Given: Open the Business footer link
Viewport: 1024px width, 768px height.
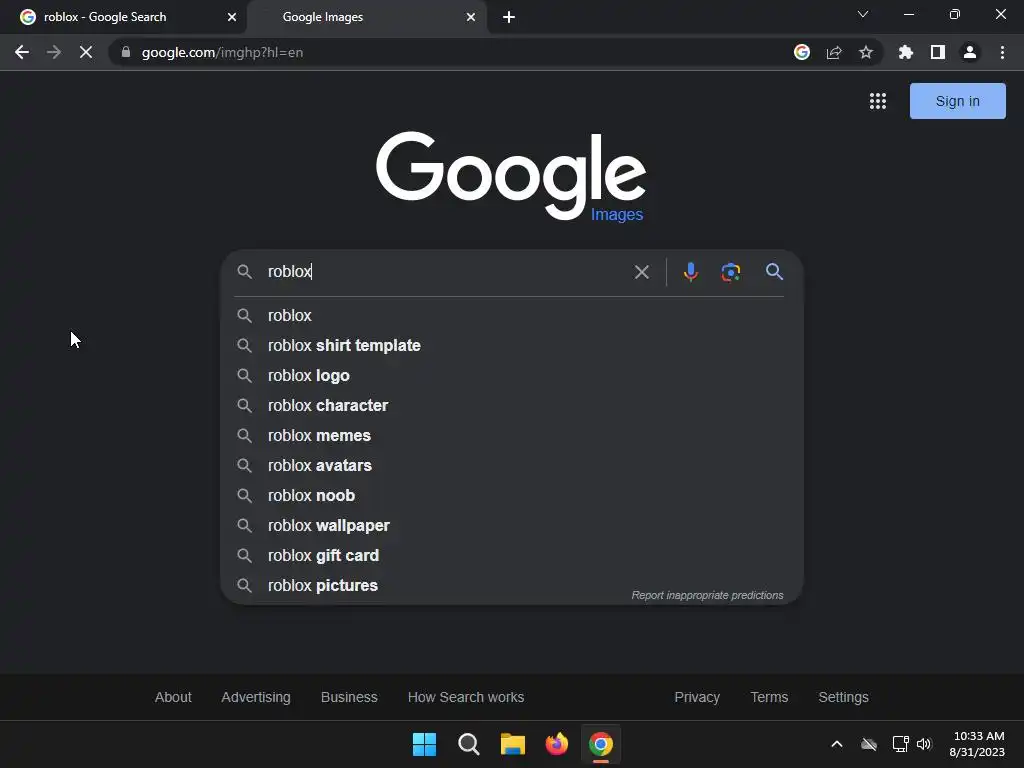Looking at the screenshot, I should pyautogui.click(x=349, y=697).
